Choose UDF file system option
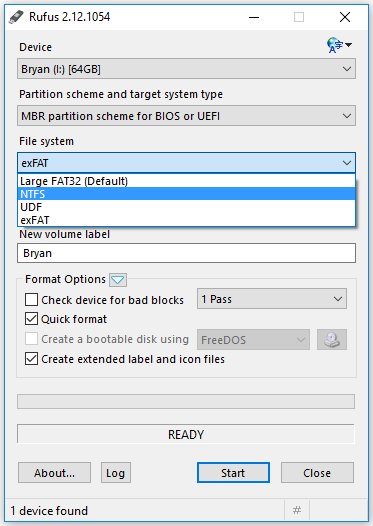 pyautogui.click(x=186, y=207)
